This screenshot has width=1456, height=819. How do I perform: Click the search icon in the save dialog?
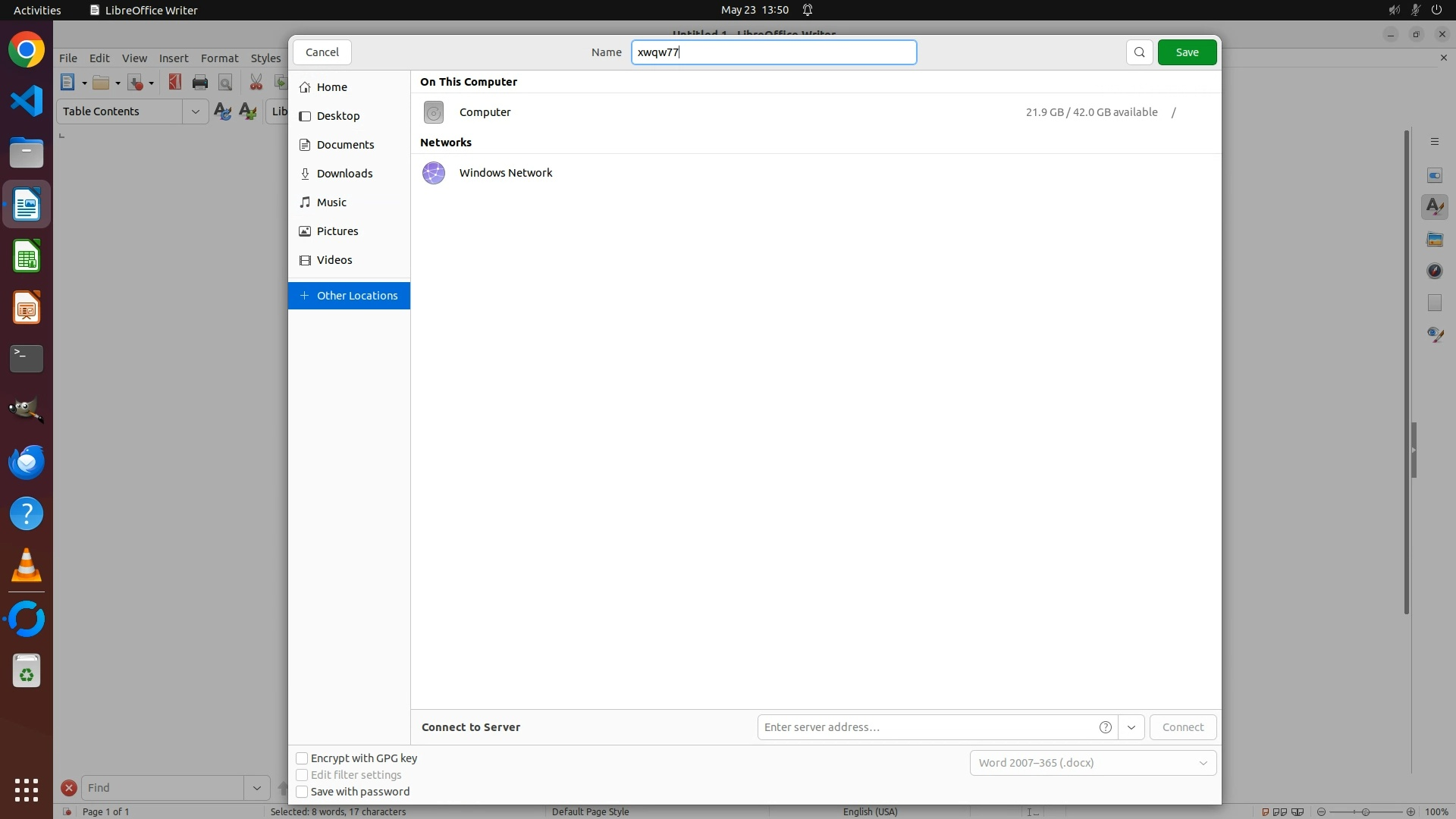[x=1139, y=52]
